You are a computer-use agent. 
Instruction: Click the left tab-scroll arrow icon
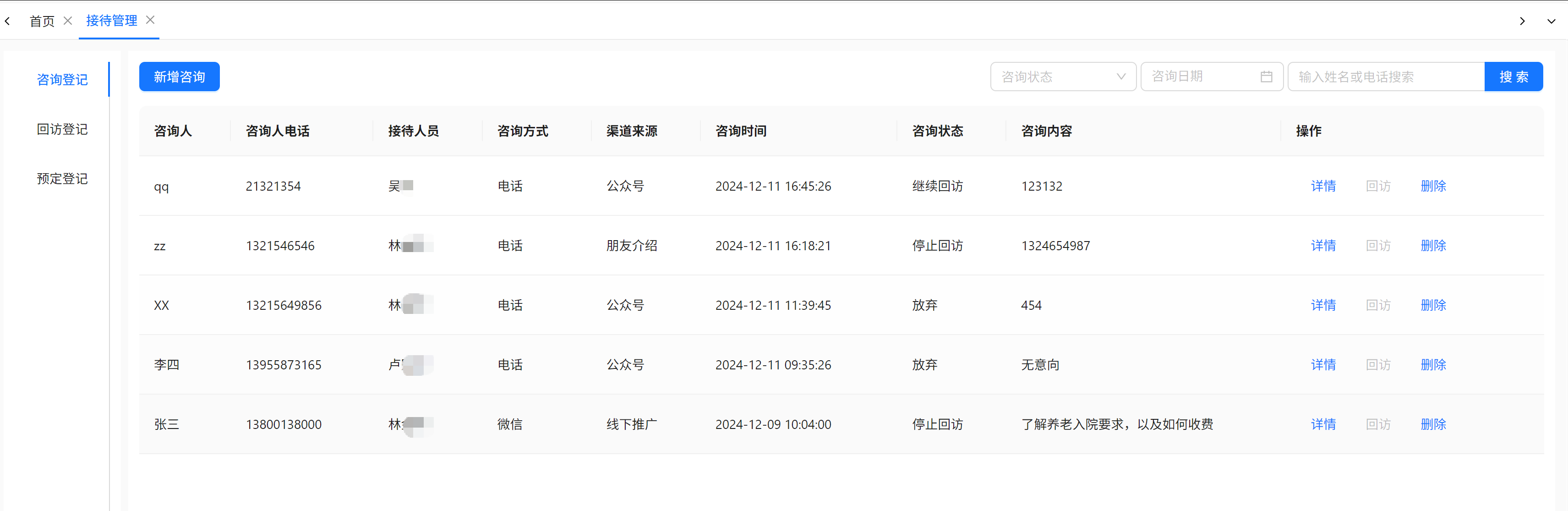coord(7,22)
